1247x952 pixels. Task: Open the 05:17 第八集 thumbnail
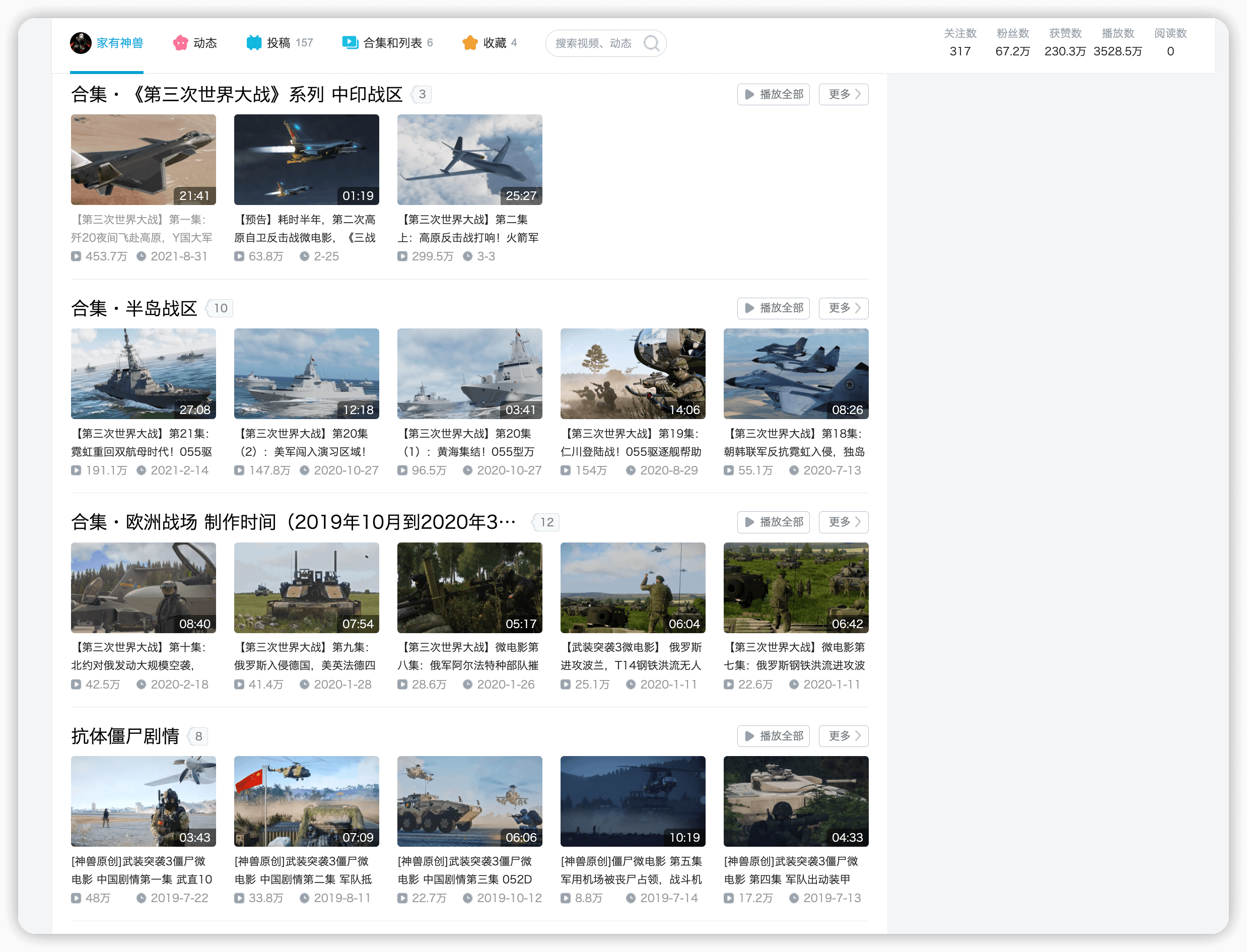pos(470,588)
